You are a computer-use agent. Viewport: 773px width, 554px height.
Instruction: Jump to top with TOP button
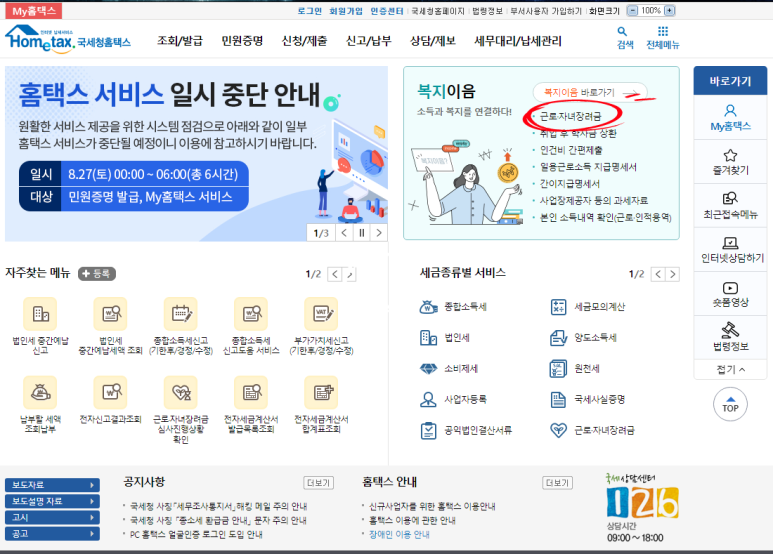pos(730,404)
